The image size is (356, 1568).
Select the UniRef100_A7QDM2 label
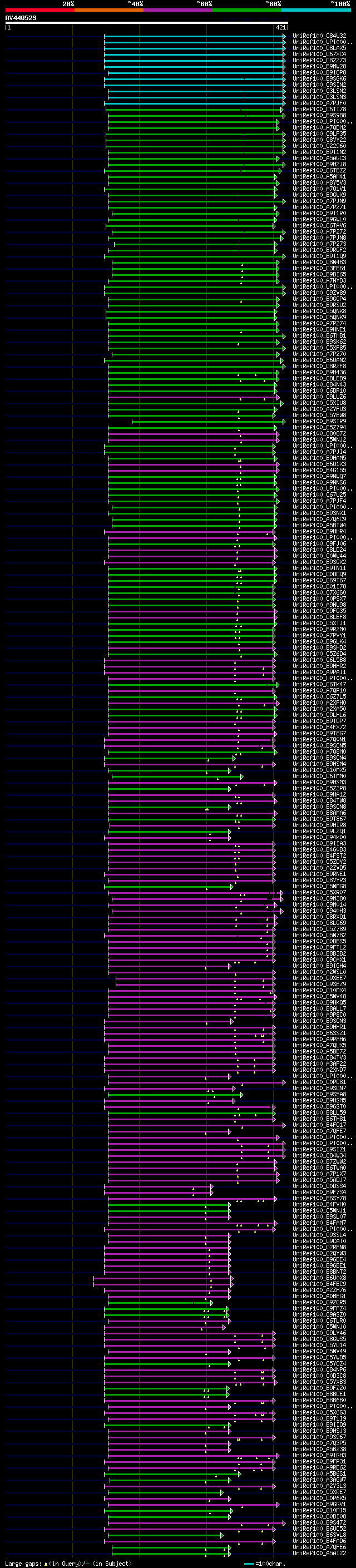click(319, 128)
